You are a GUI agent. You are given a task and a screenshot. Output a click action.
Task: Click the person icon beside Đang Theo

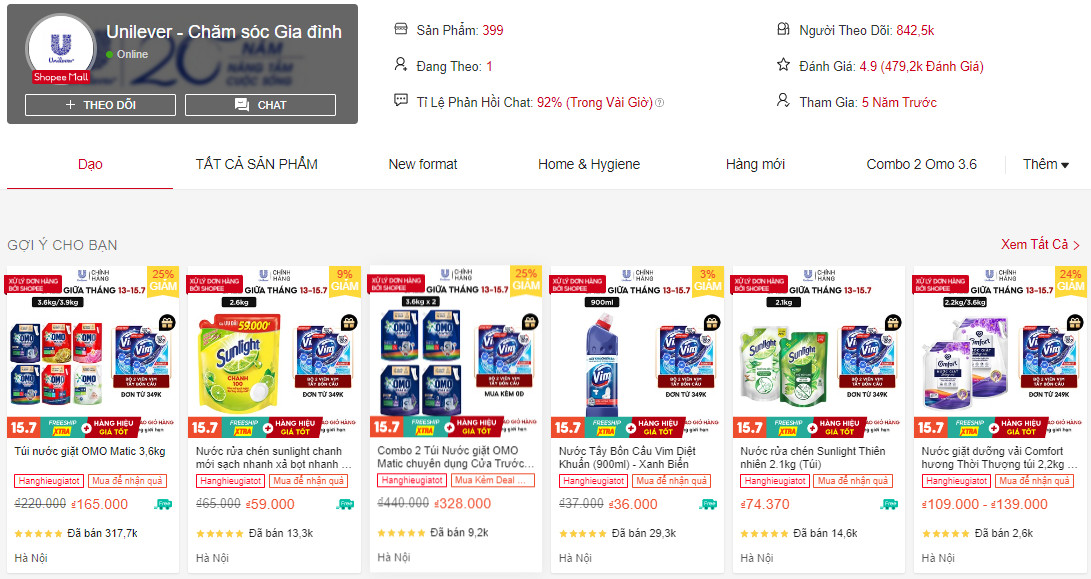click(401, 65)
